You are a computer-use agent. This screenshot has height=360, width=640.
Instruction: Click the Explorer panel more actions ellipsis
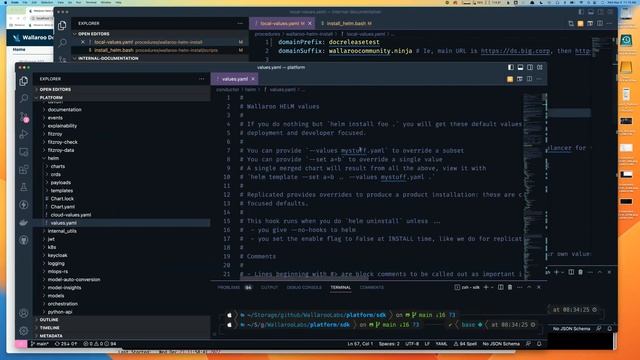click(202, 79)
